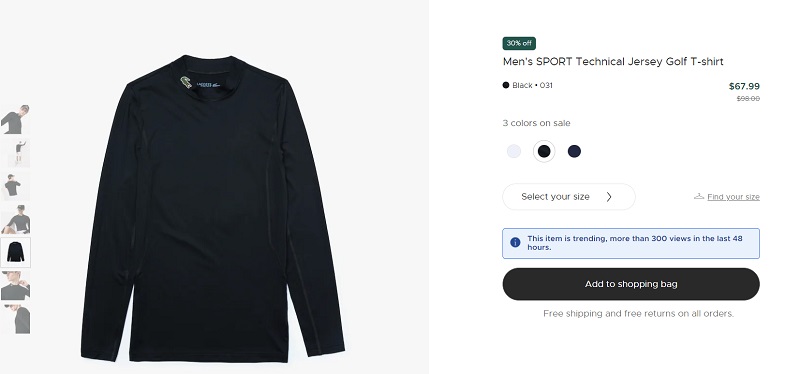Viewport: 800px width, 374px height.
Task: Open the last thumbnail showing sleeve detail
Action: click(x=15, y=319)
